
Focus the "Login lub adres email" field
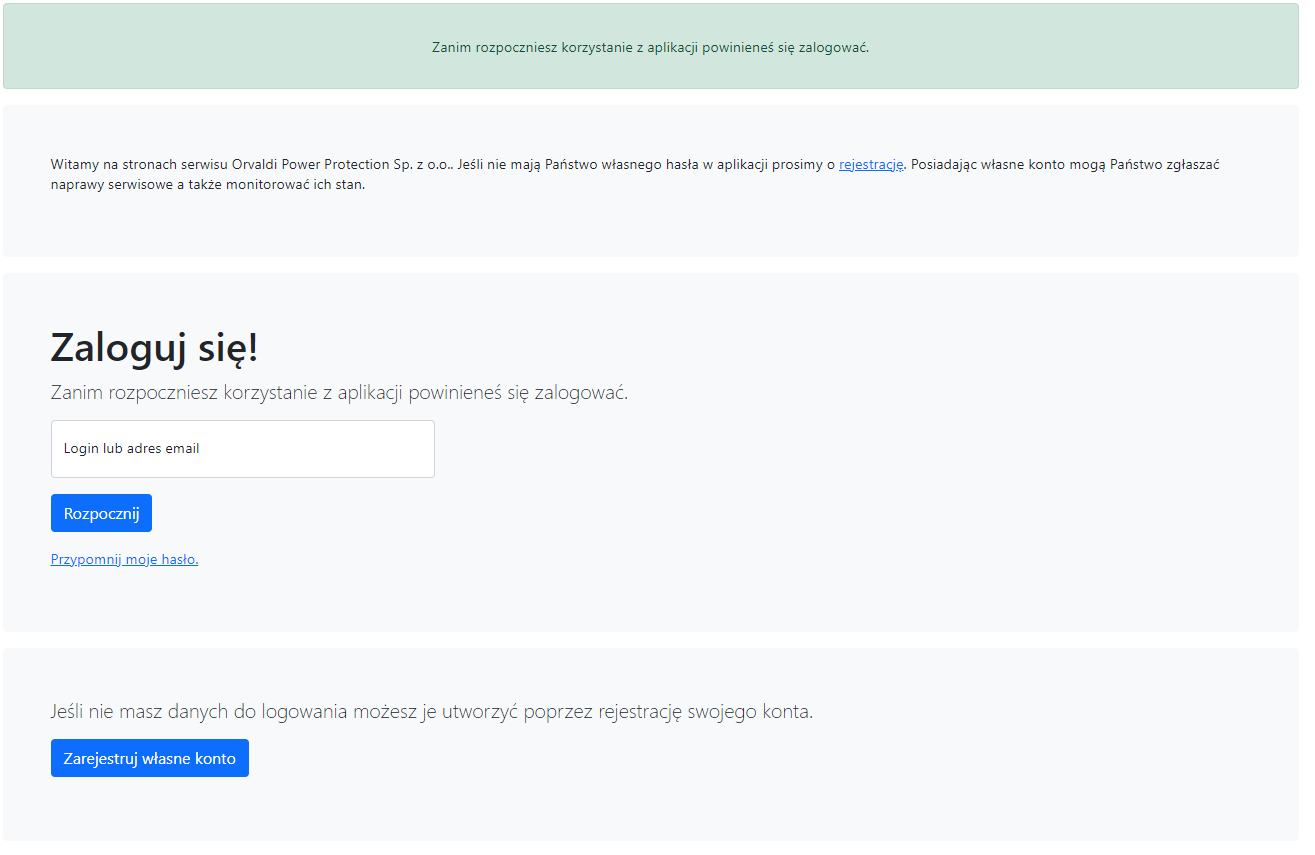[243, 449]
